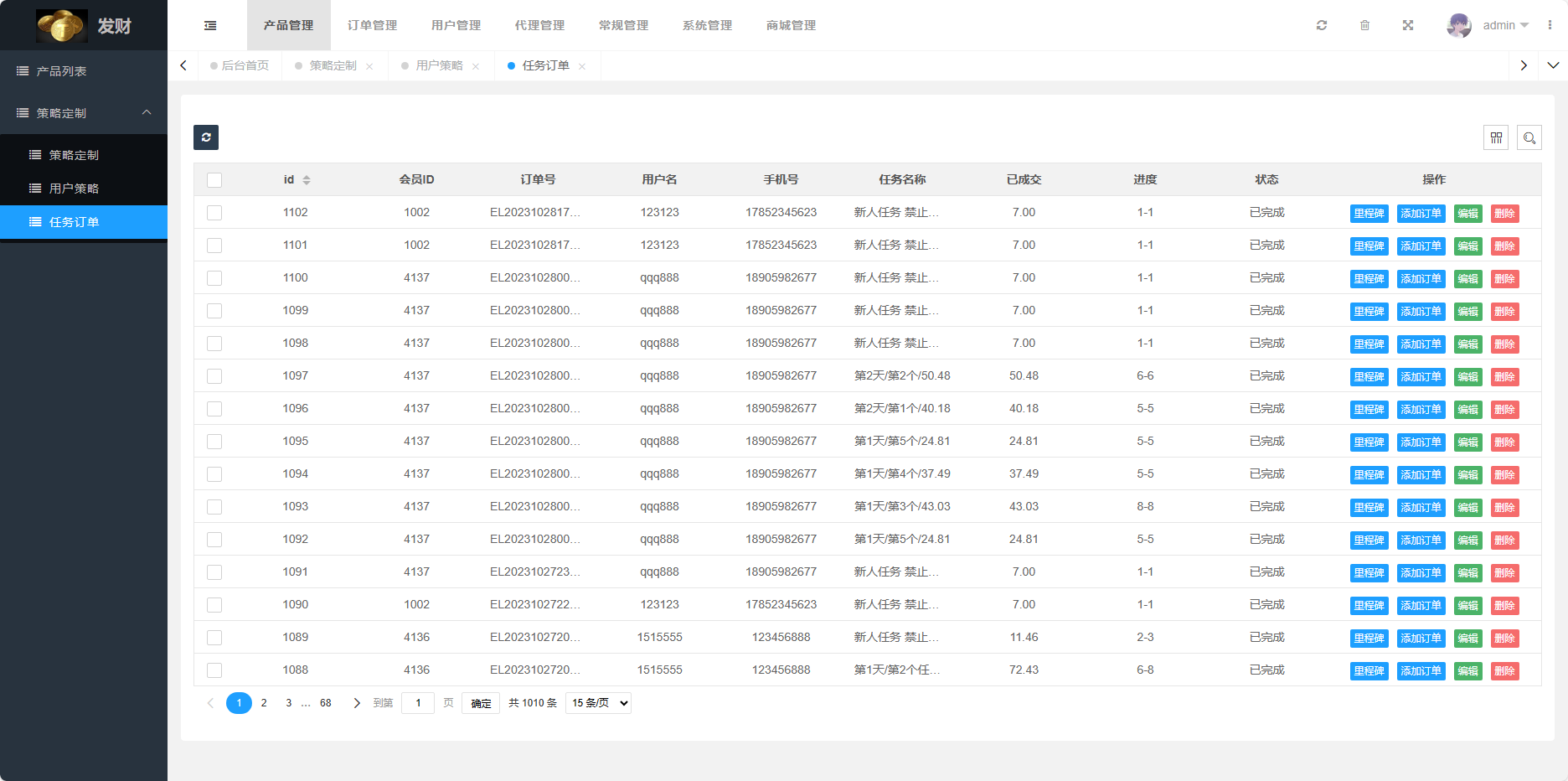
Task: Open 任务订单 in the sidebar
Action: [84, 222]
